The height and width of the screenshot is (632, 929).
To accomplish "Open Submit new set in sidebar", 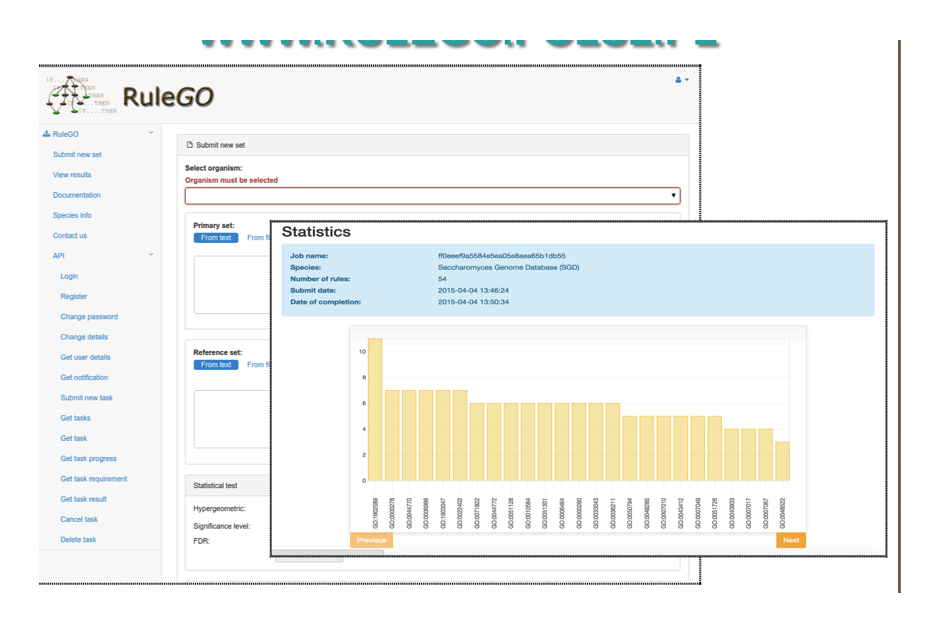I will click(x=77, y=155).
